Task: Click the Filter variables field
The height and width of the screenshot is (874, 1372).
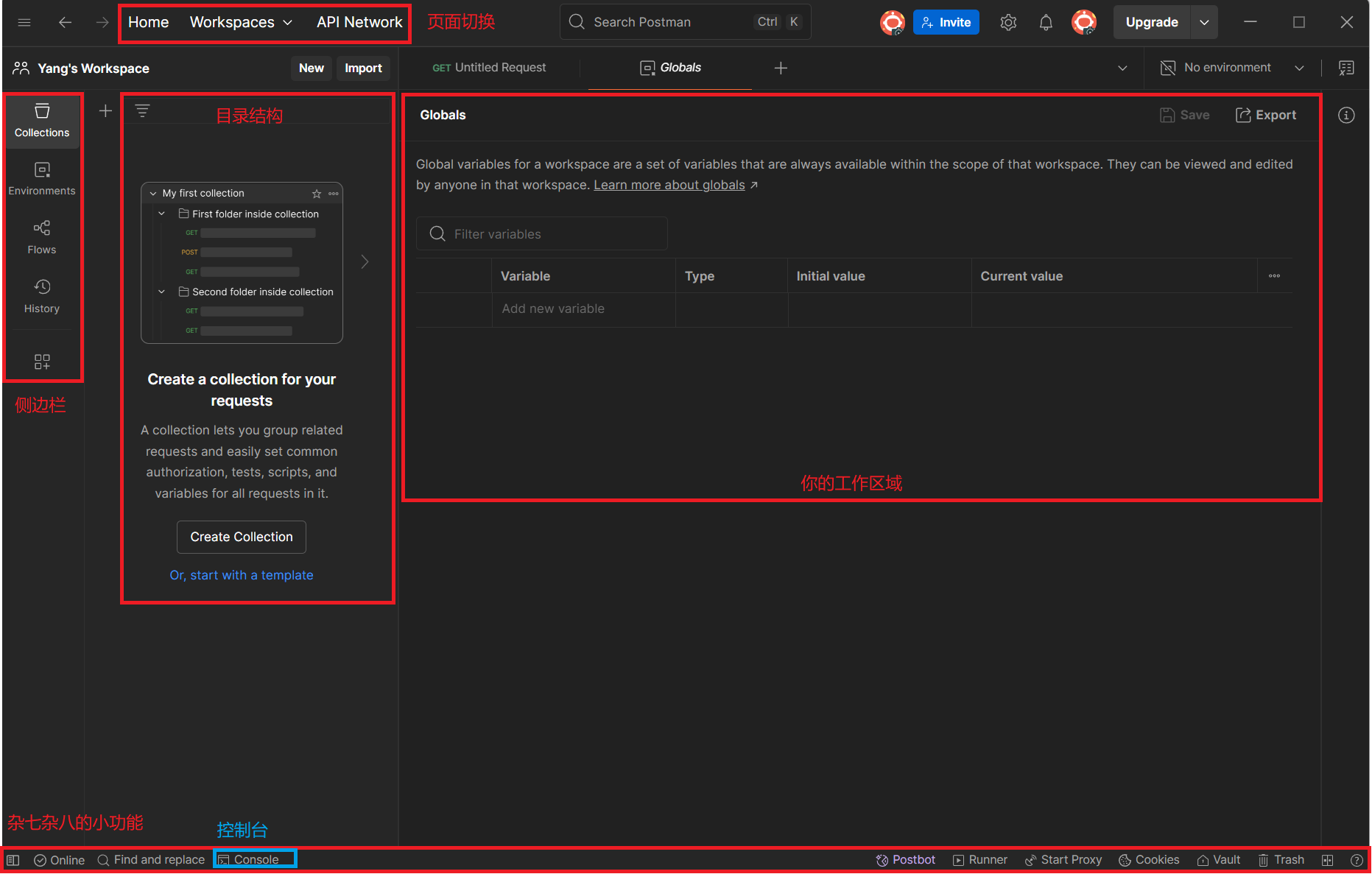Action: pyautogui.click(x=542, y=233)
